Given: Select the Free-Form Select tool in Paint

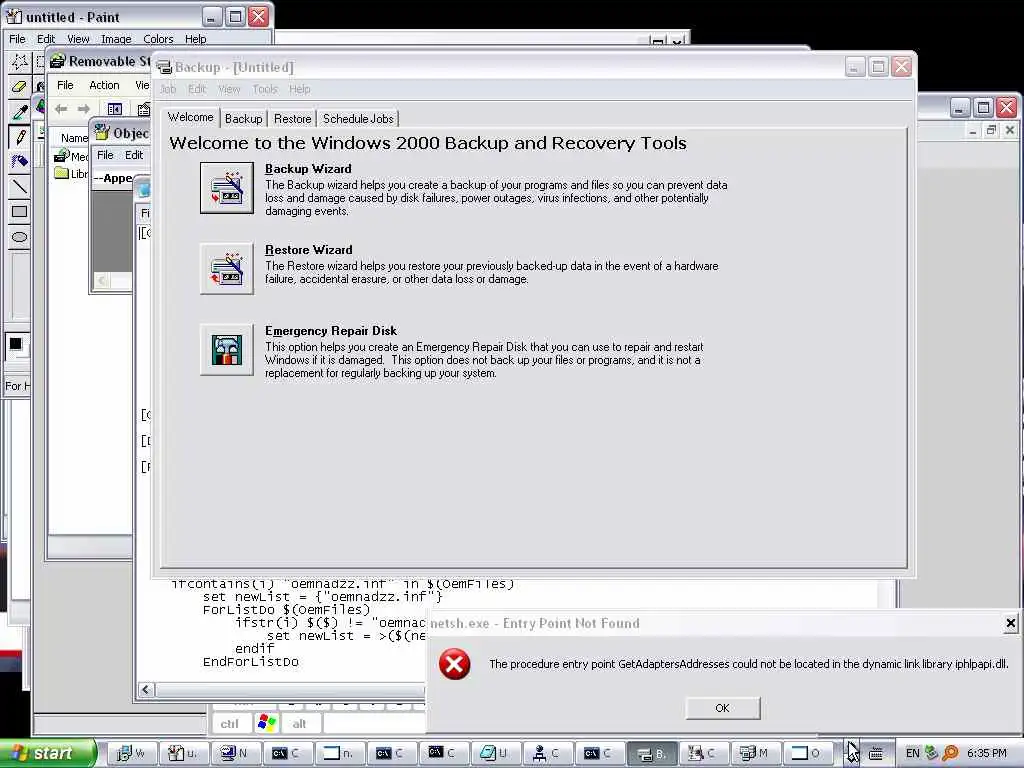Looking at the screenshot, I should [x=20, y=62].
